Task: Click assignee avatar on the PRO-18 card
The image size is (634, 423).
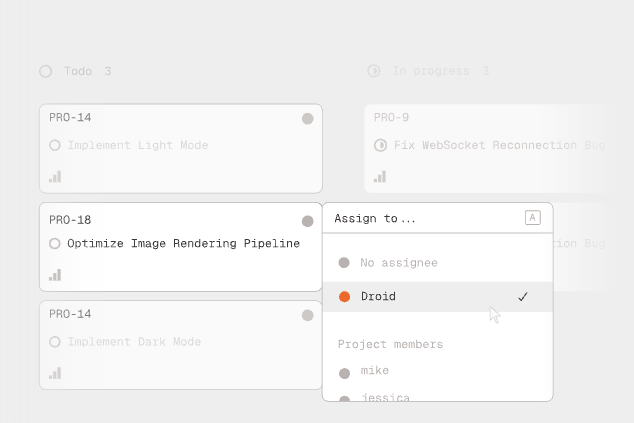Action: pos(308,221)
